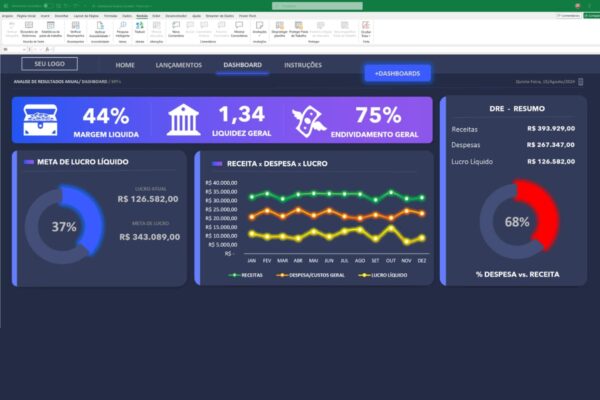This screenshot has height=400, width=600.
Task: Click the % DESPESA vs. RECEITA label
Action: click(517, 274)
